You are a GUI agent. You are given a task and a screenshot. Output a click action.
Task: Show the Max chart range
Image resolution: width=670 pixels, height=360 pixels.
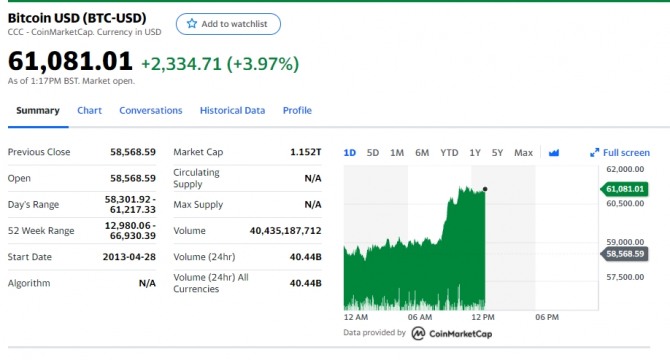(x=523, y=152)
